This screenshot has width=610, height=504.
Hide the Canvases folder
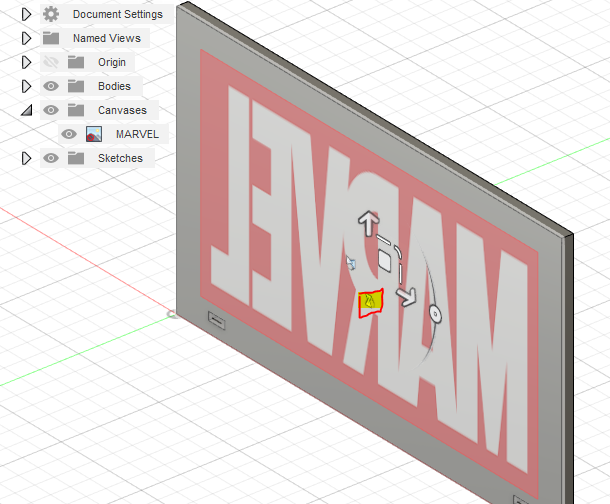click(x=51, y=110)
